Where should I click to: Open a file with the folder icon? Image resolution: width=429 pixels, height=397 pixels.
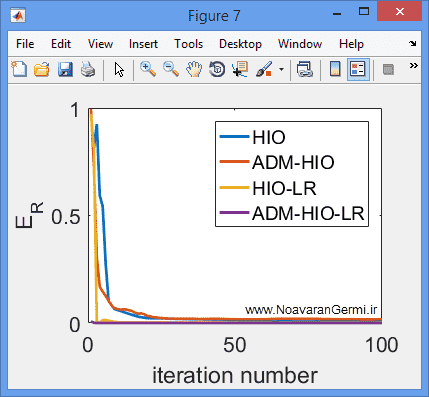click(x=42, y=70)
